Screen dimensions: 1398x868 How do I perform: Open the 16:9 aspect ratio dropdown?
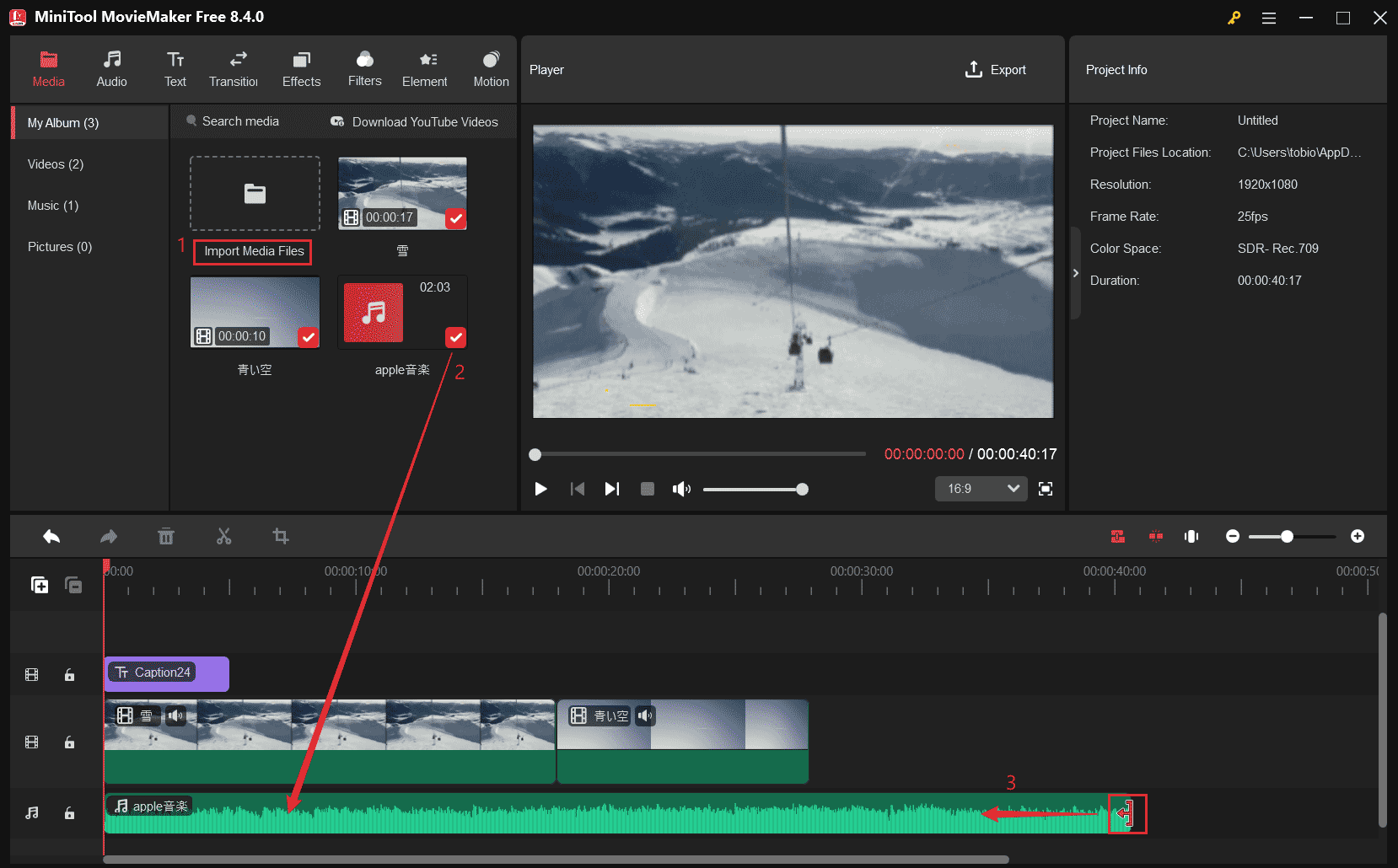tap(981, 489)
